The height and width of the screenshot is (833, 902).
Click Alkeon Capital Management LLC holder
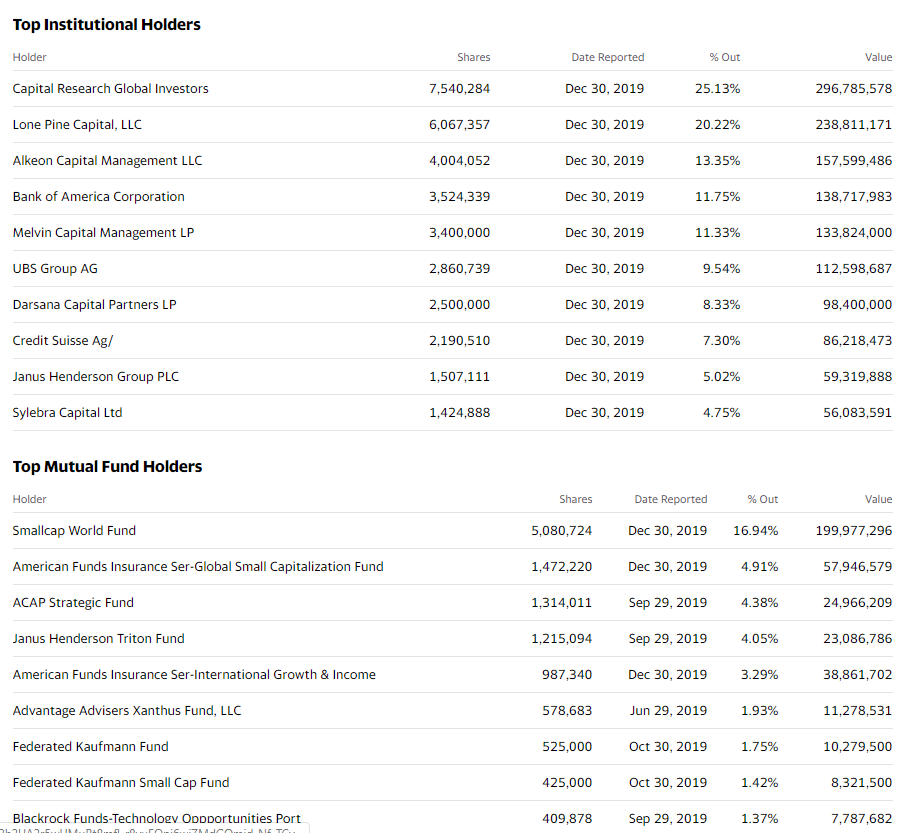coord(107,161)
